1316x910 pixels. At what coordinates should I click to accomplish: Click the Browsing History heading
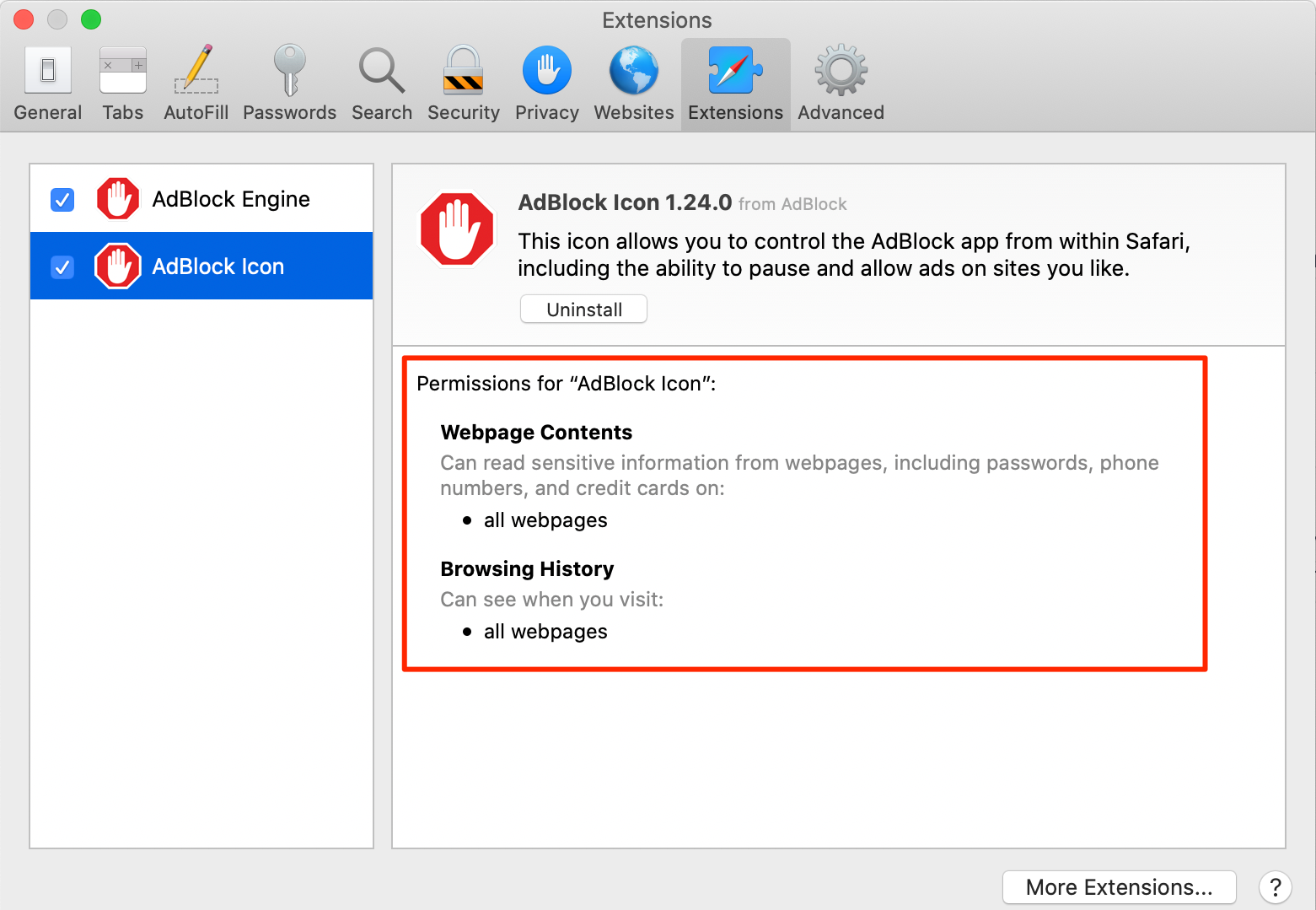coord(527,569)
